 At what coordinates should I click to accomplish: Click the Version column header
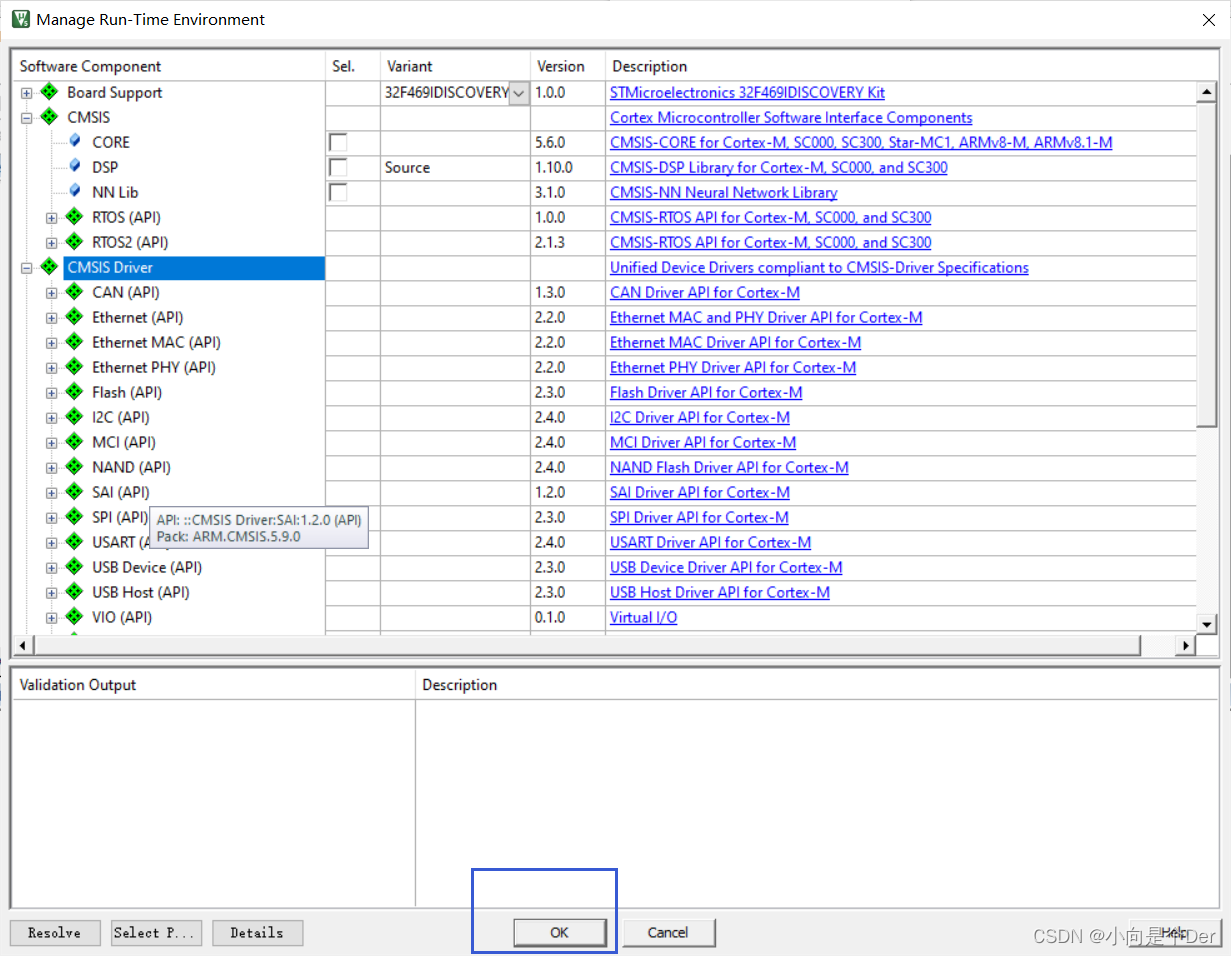pos(568,66)
